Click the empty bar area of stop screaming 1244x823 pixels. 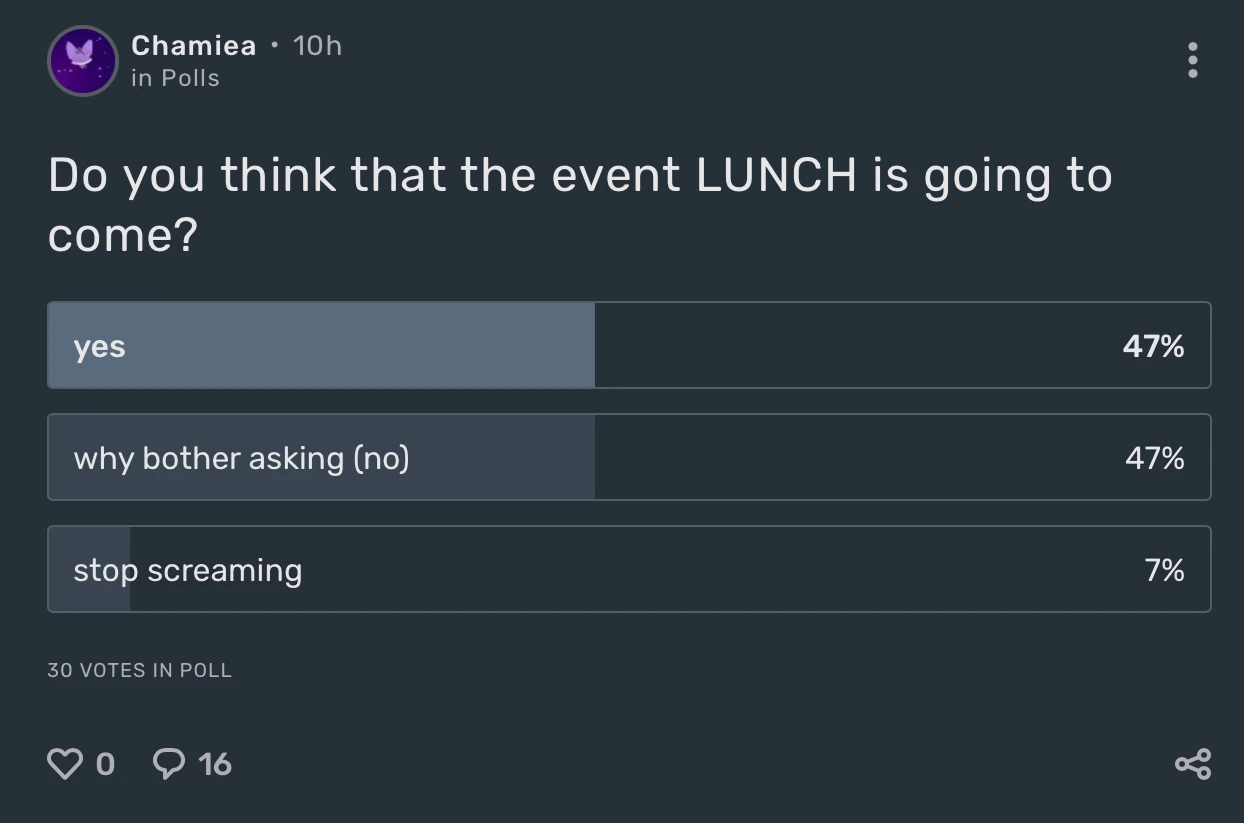(x=700, y=570)
